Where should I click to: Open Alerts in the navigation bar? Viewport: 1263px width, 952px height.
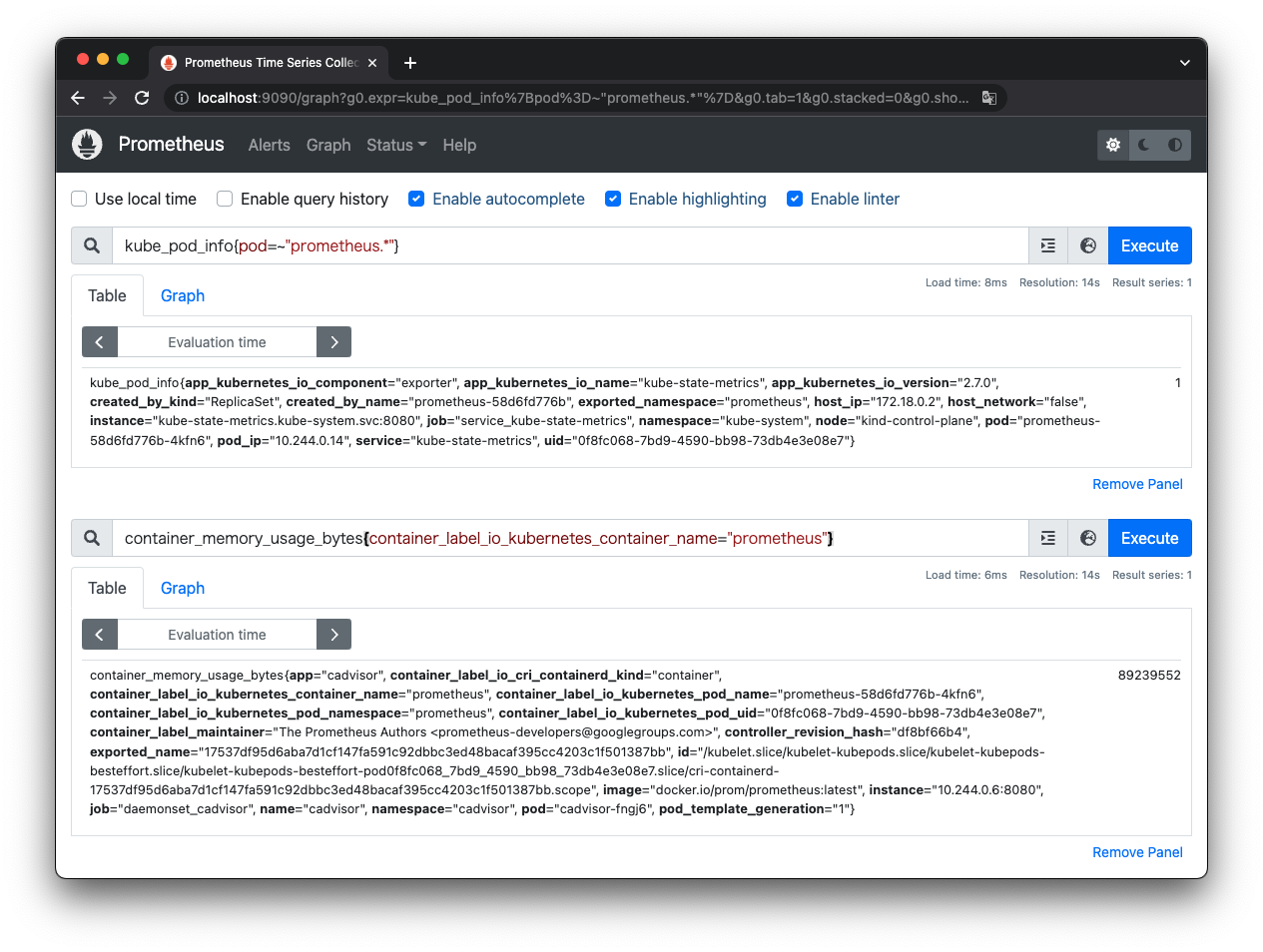tap(270, 145)
